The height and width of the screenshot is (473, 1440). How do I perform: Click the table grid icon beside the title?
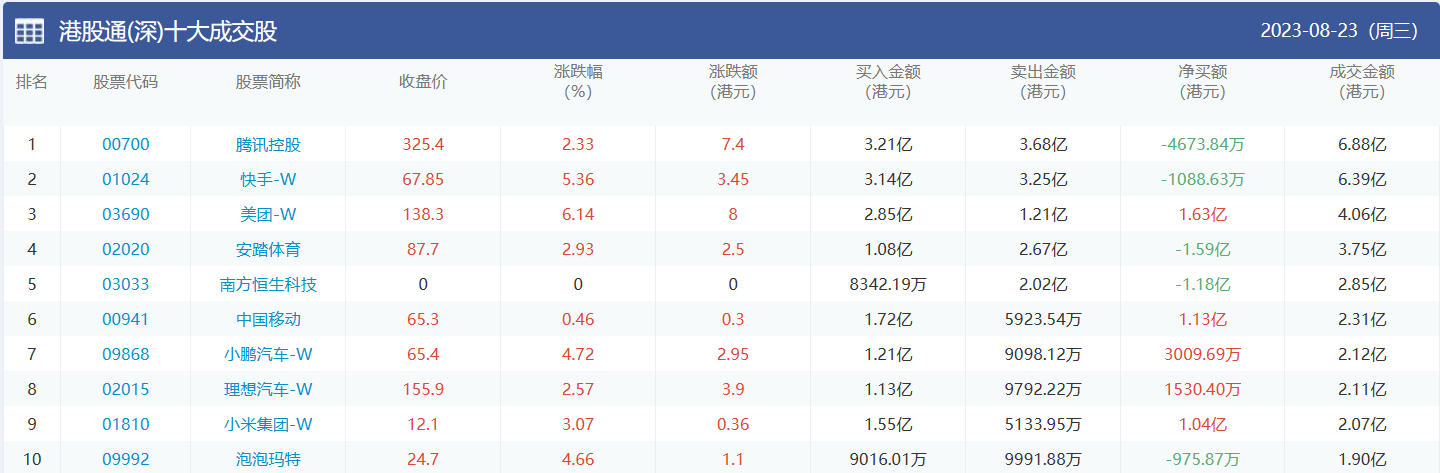29,31
